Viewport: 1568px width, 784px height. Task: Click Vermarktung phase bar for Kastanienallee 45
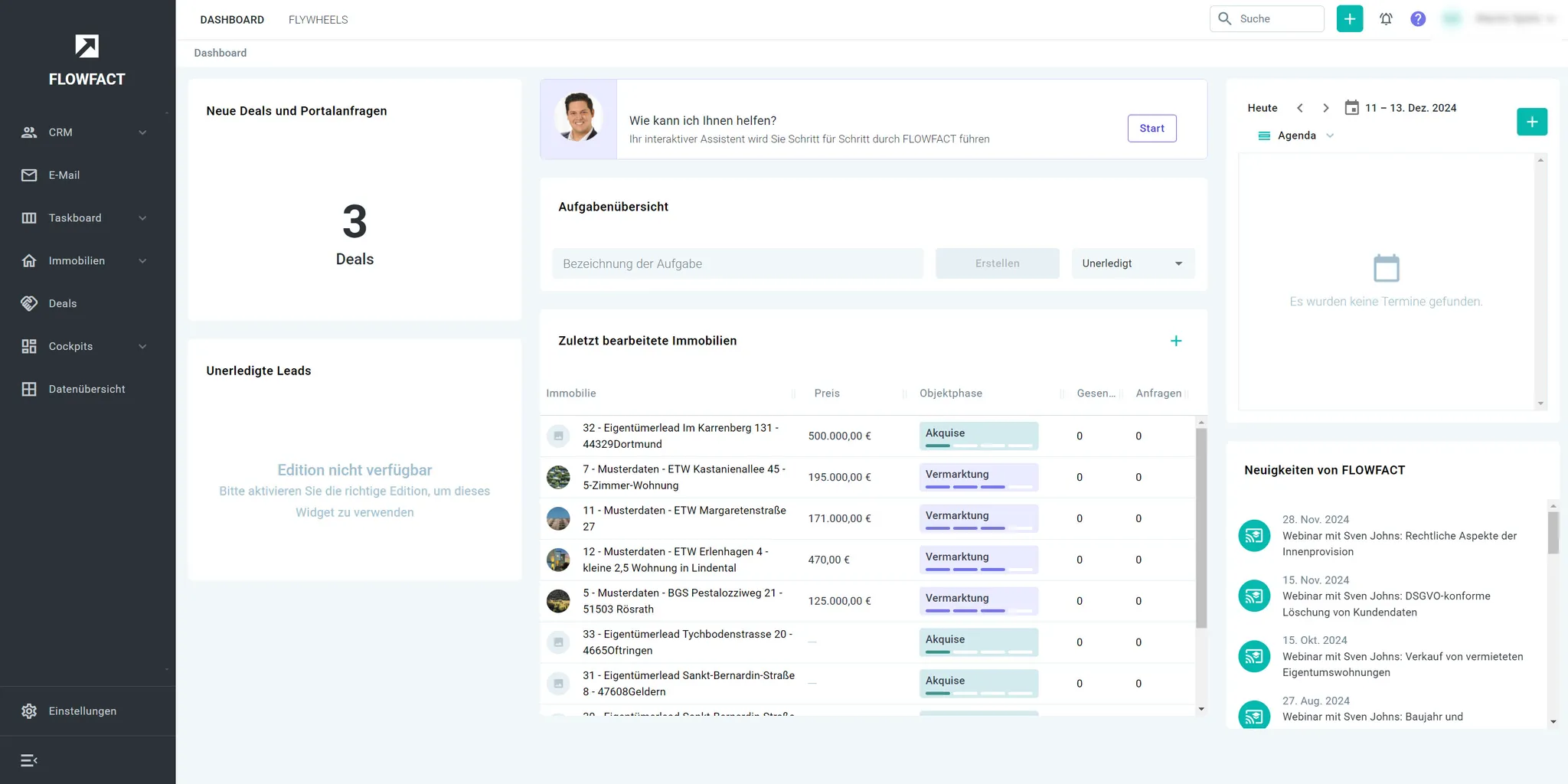(978, 477)
